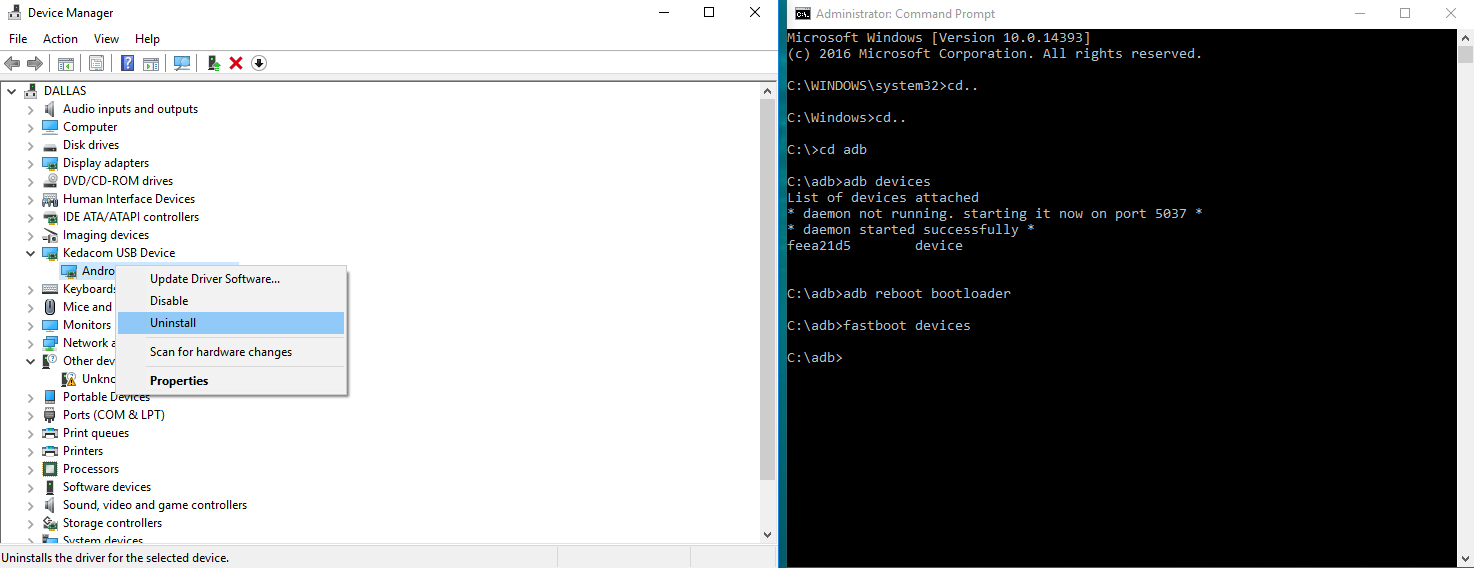Screen dimensions: 1474x568
Task: Click Device Manager vertical scrollbar up arrow
Action: (768, 90)
